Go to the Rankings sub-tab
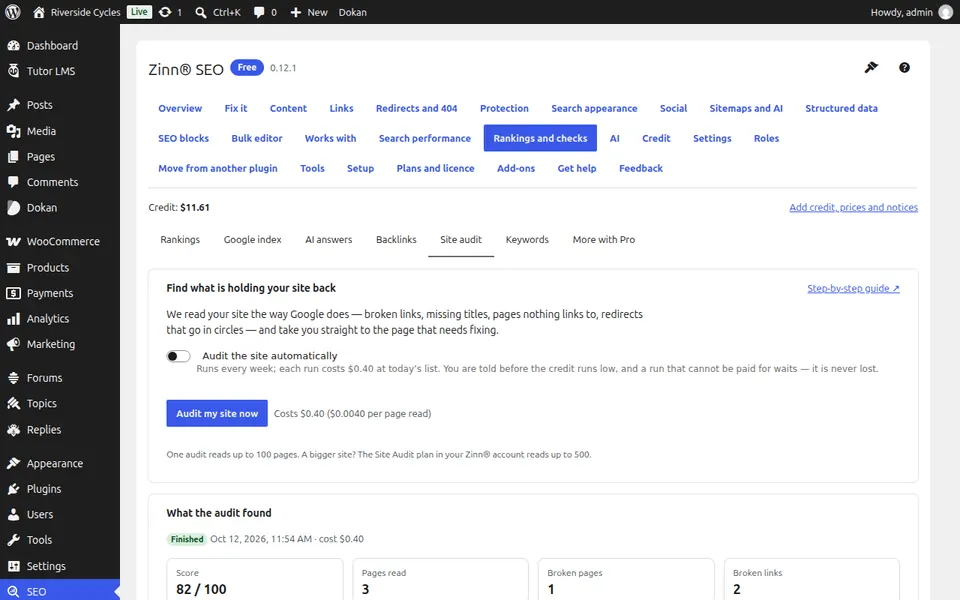960x600 pixels. [180, 239]
